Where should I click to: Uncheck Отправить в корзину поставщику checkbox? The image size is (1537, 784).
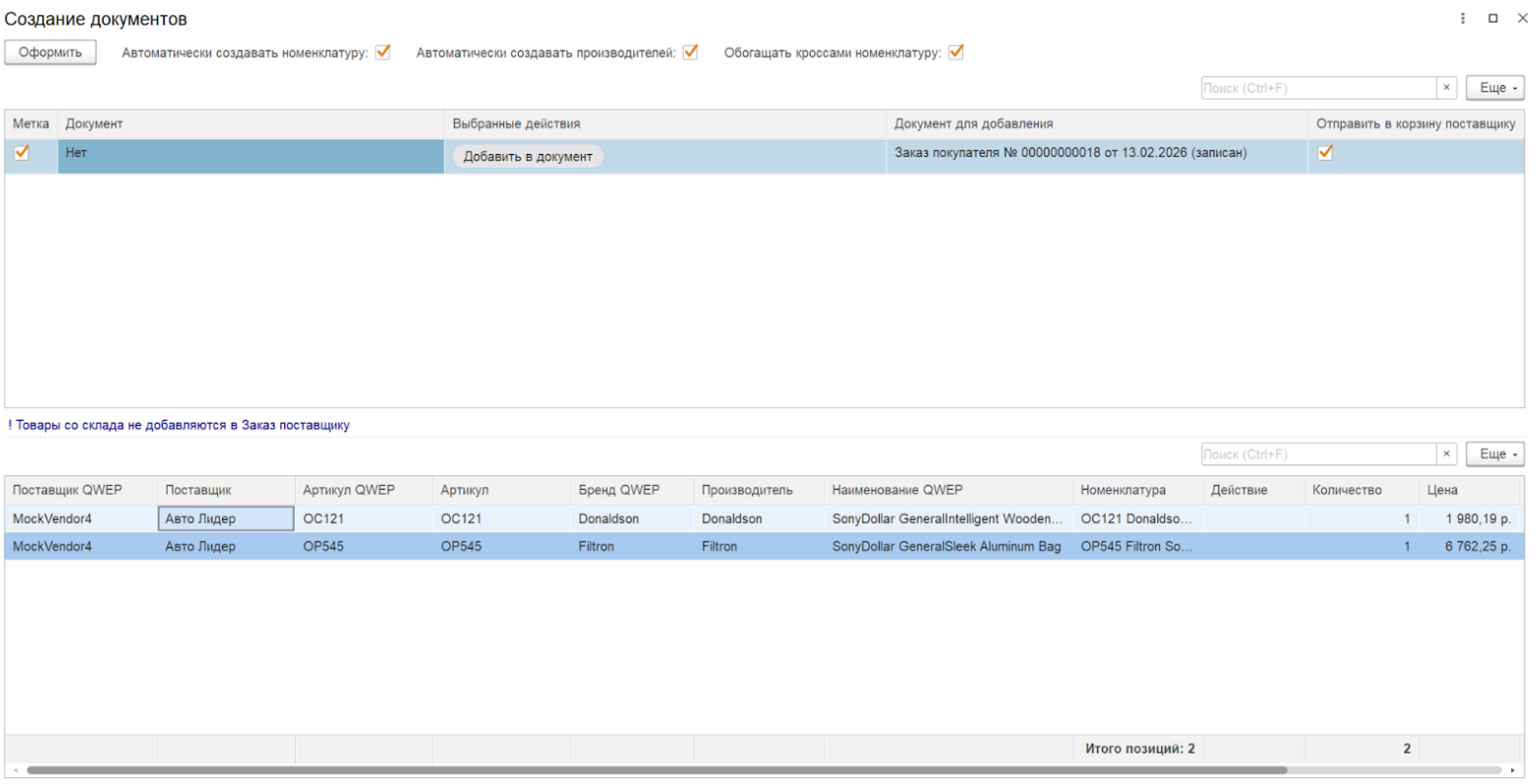coord(1325,153)
